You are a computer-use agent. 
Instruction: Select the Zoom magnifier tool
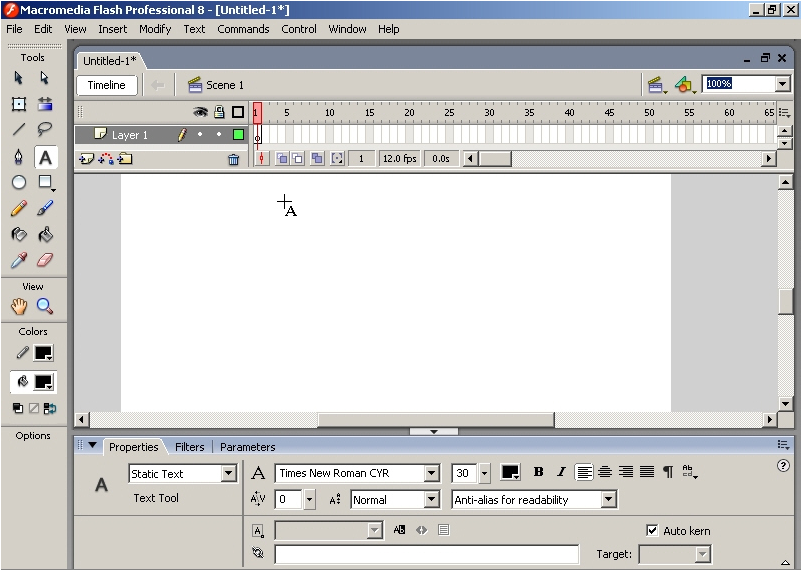click(45, 307)
